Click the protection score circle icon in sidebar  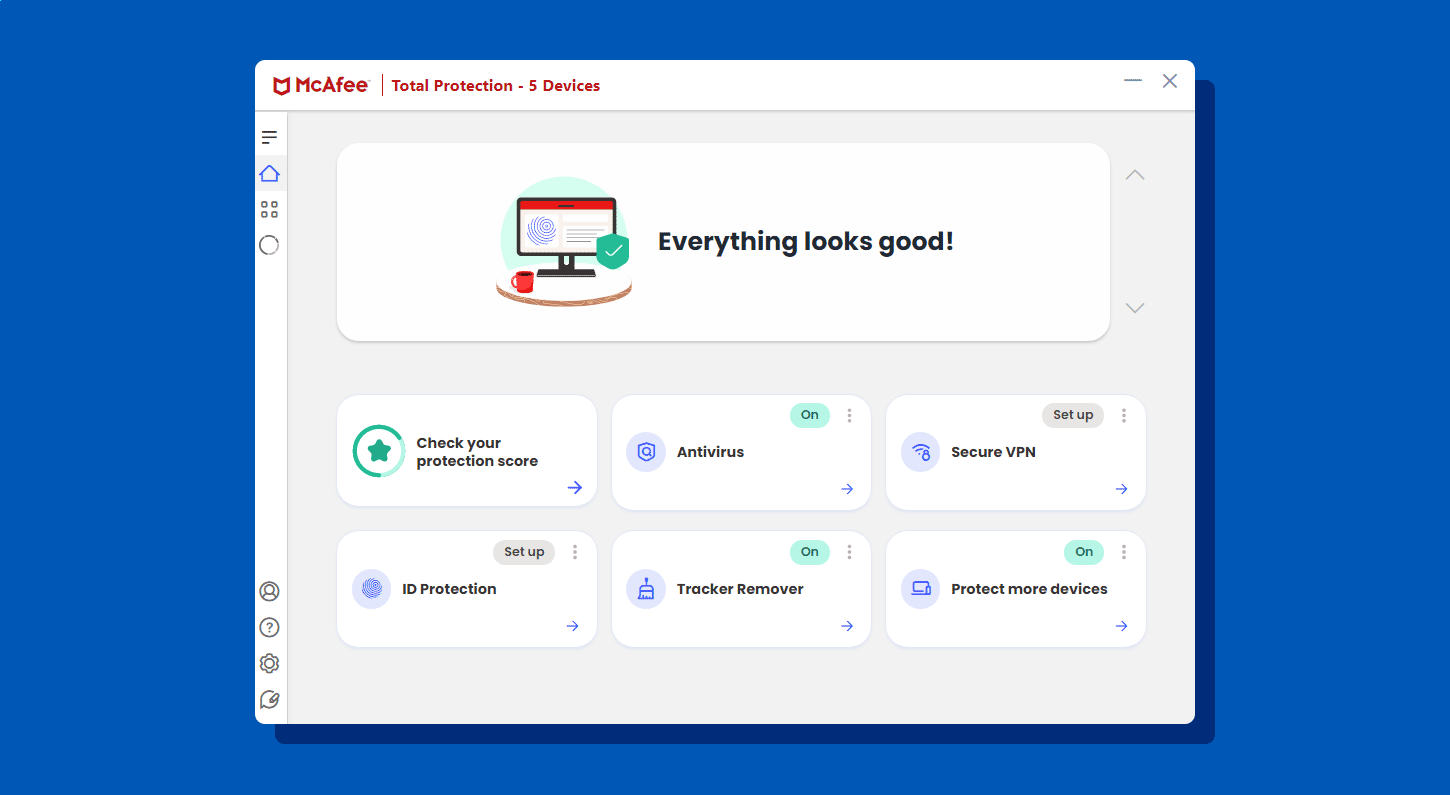pos(269,245)
